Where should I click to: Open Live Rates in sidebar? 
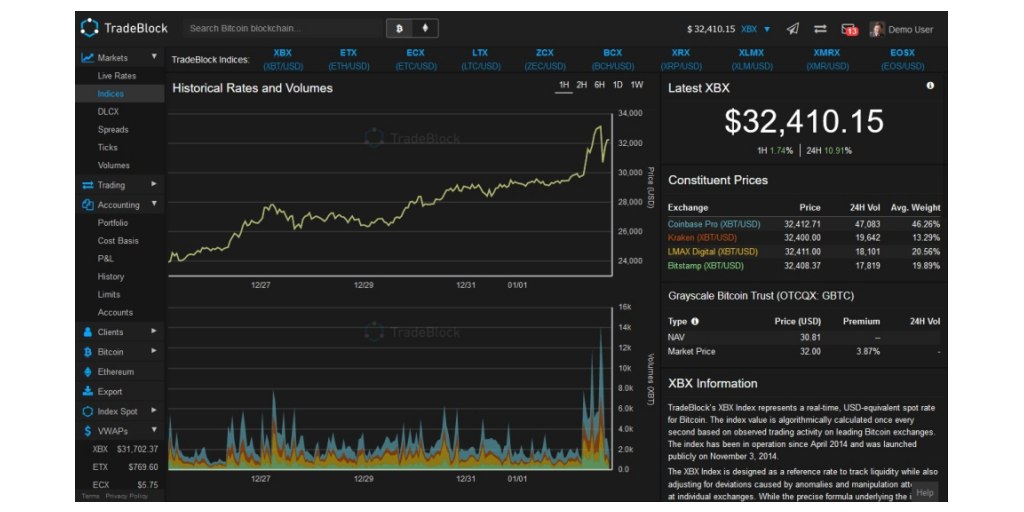[117, 76]
